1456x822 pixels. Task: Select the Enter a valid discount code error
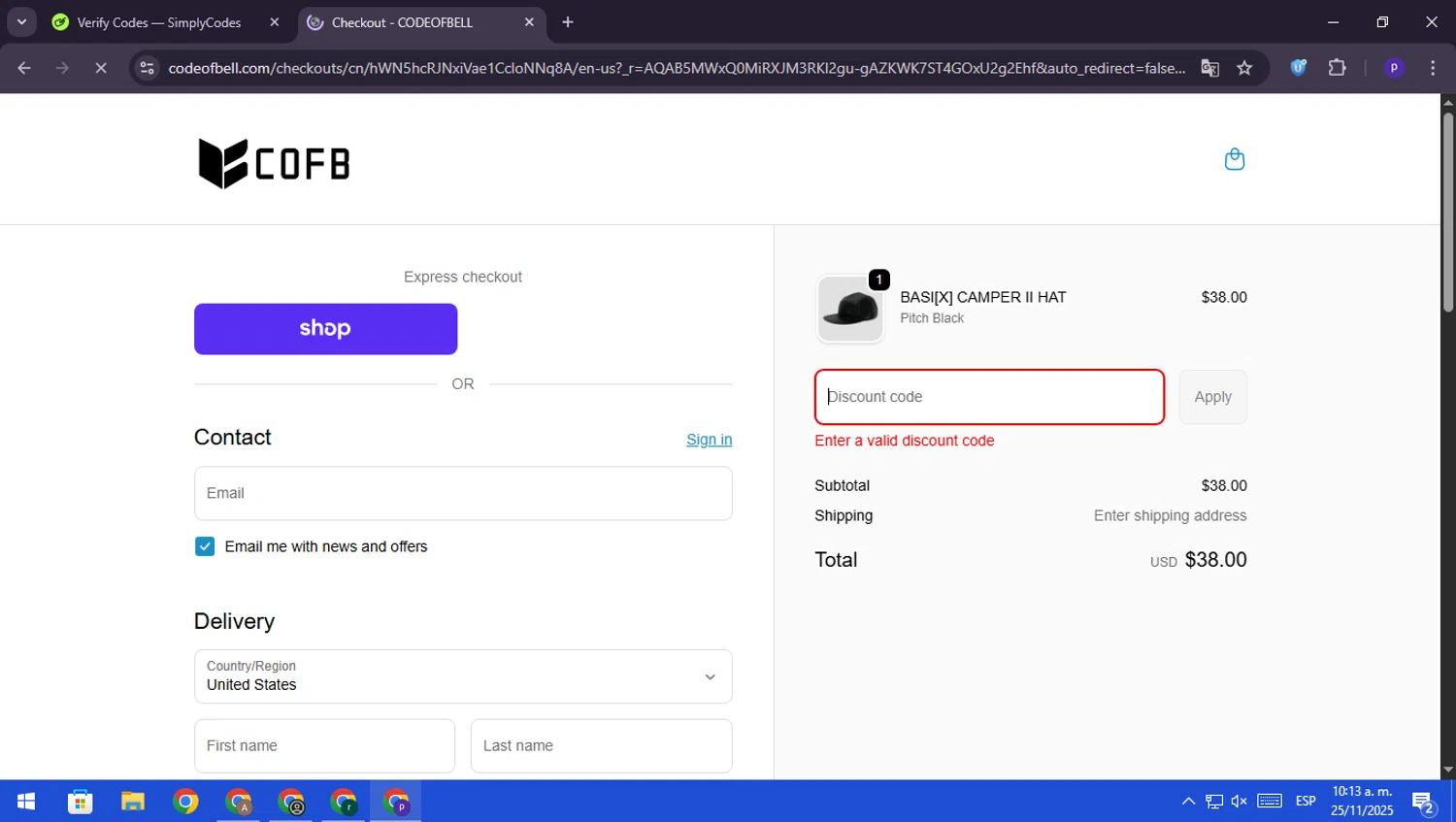(x=904, y=441)
